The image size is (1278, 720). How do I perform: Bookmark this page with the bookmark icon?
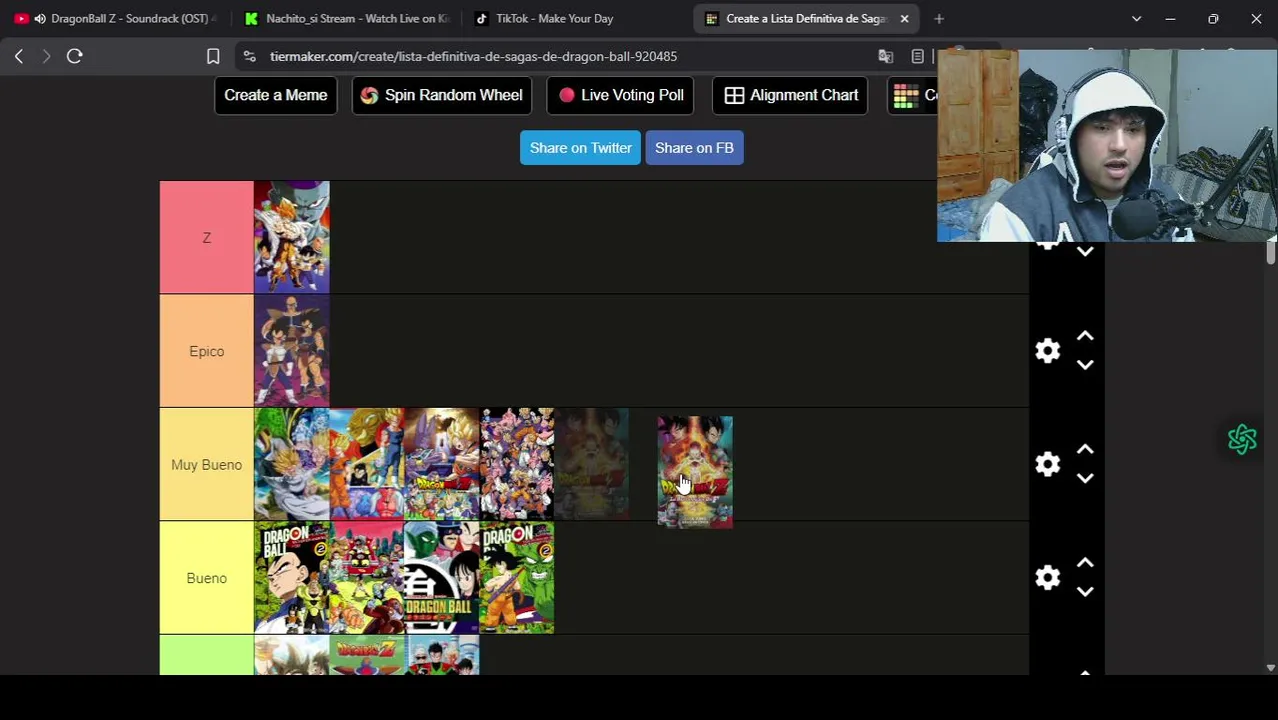213,57
